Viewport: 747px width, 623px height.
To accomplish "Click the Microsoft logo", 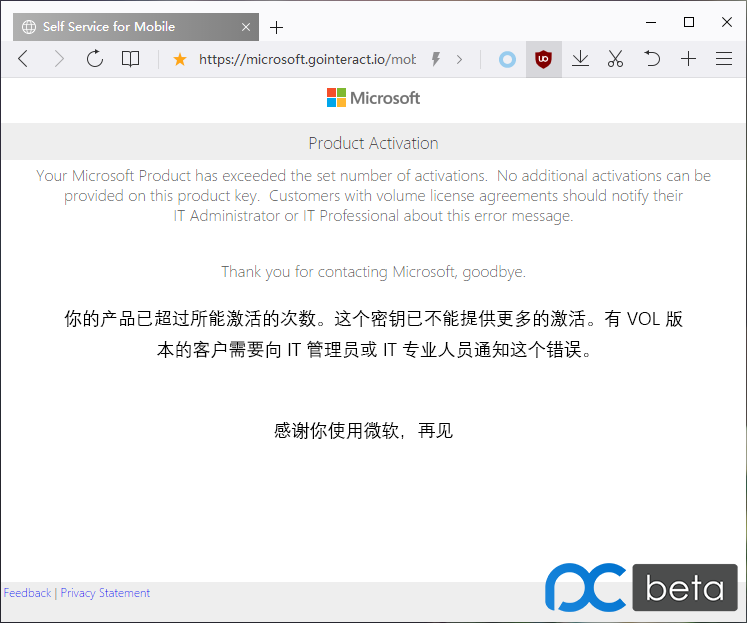I will click(373, 98).
